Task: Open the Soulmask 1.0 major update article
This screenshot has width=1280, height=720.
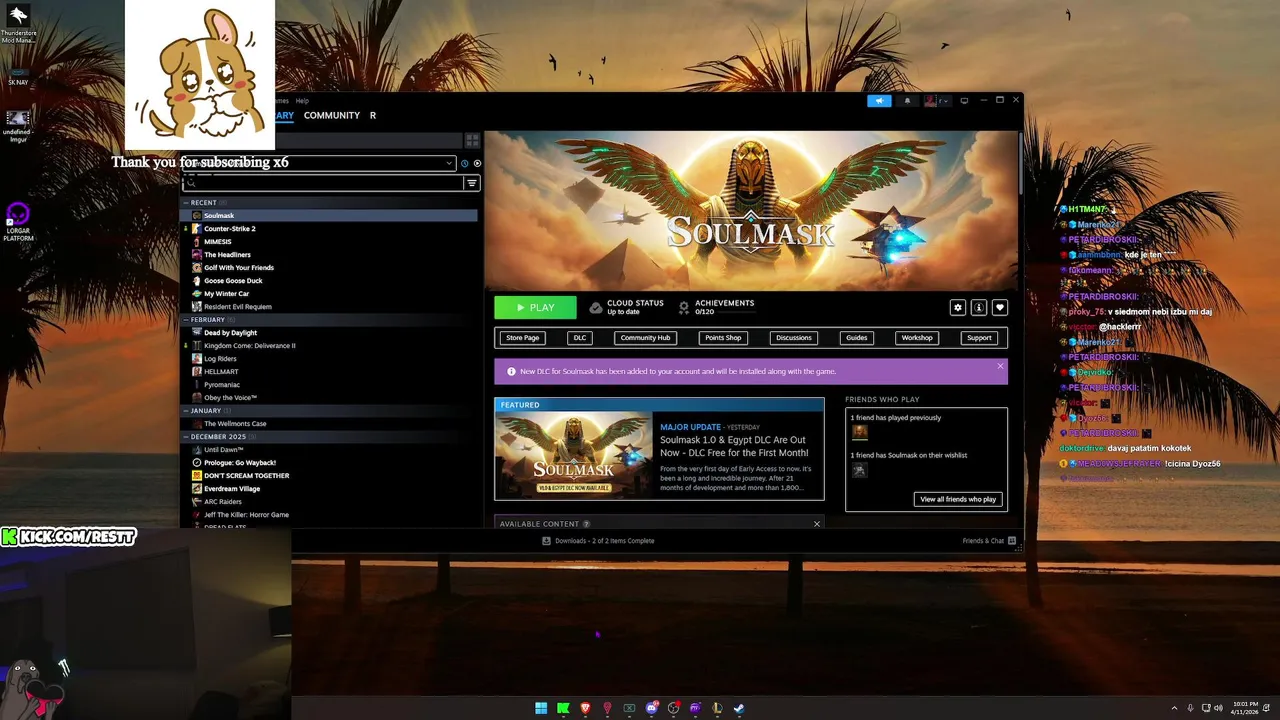Action: click(x=734, y=446)
